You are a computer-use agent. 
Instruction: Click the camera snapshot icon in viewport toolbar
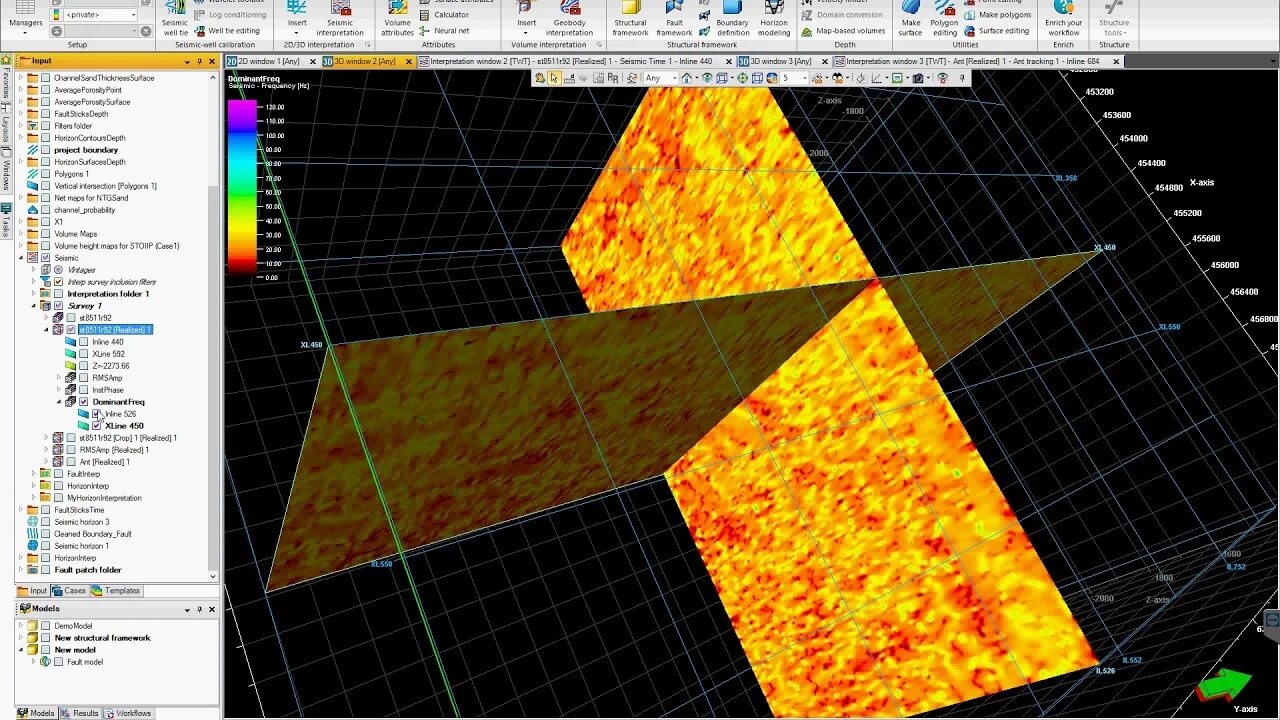tap(918, 78)
